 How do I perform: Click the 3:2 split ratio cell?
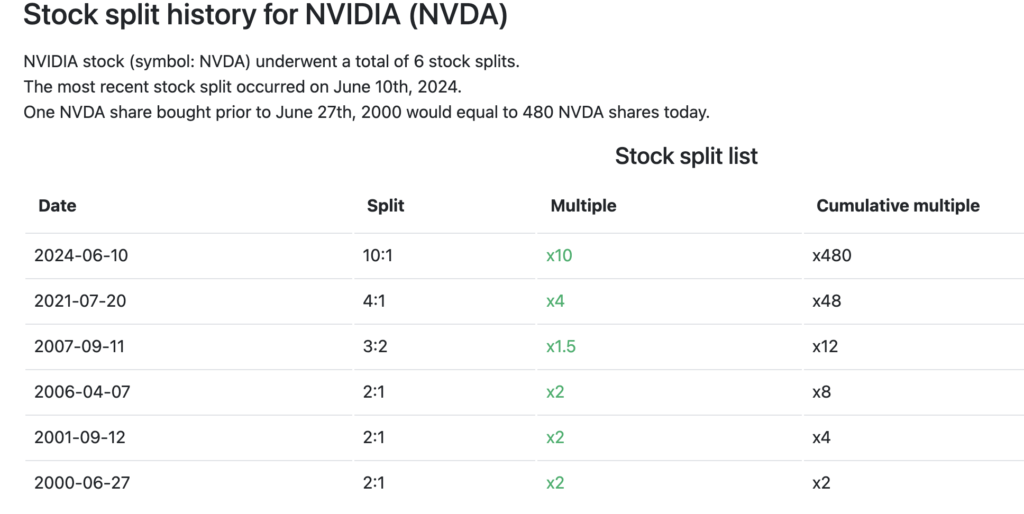tap(375, 347)
